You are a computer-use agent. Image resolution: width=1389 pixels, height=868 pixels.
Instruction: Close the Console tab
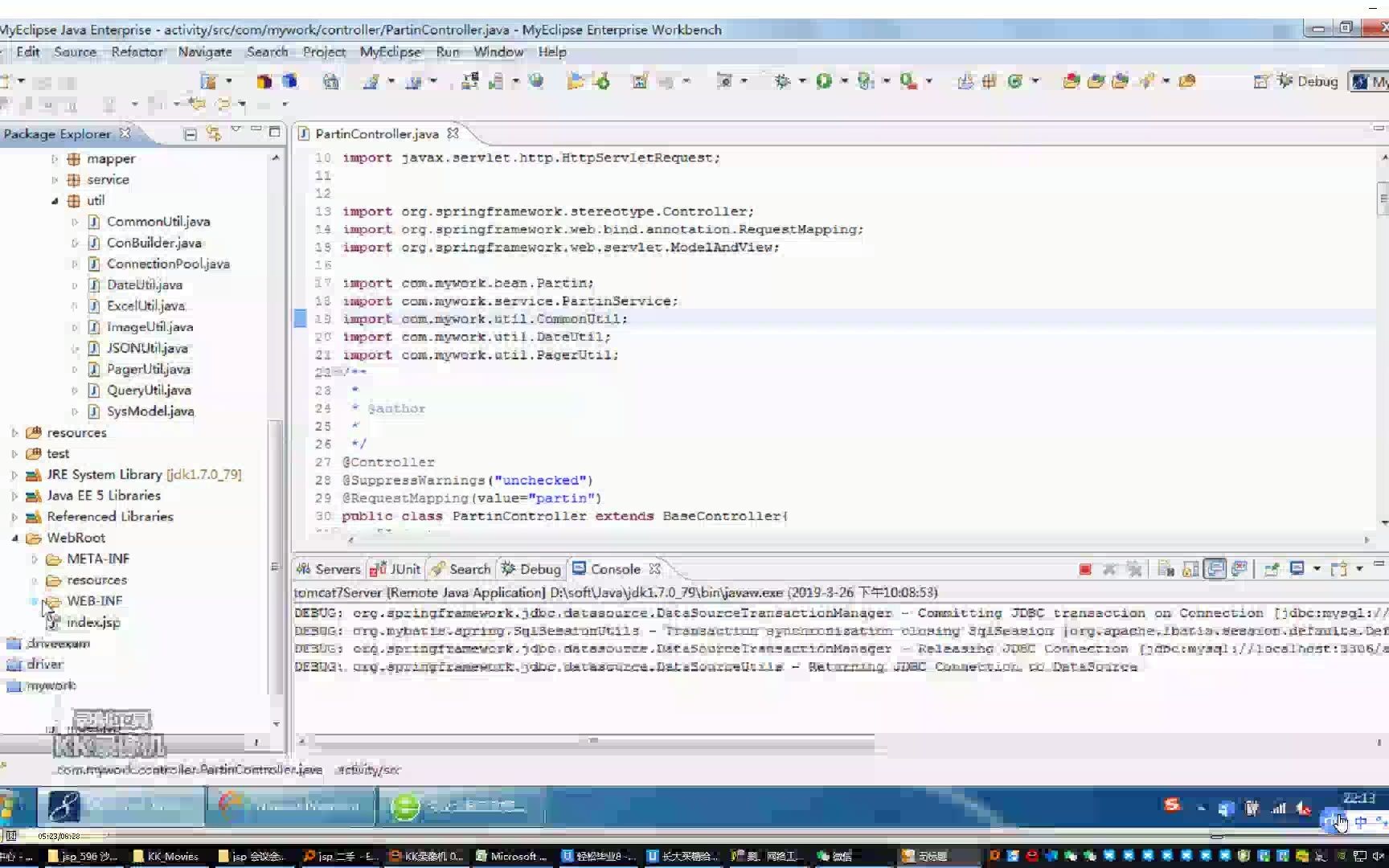point(655,569)
